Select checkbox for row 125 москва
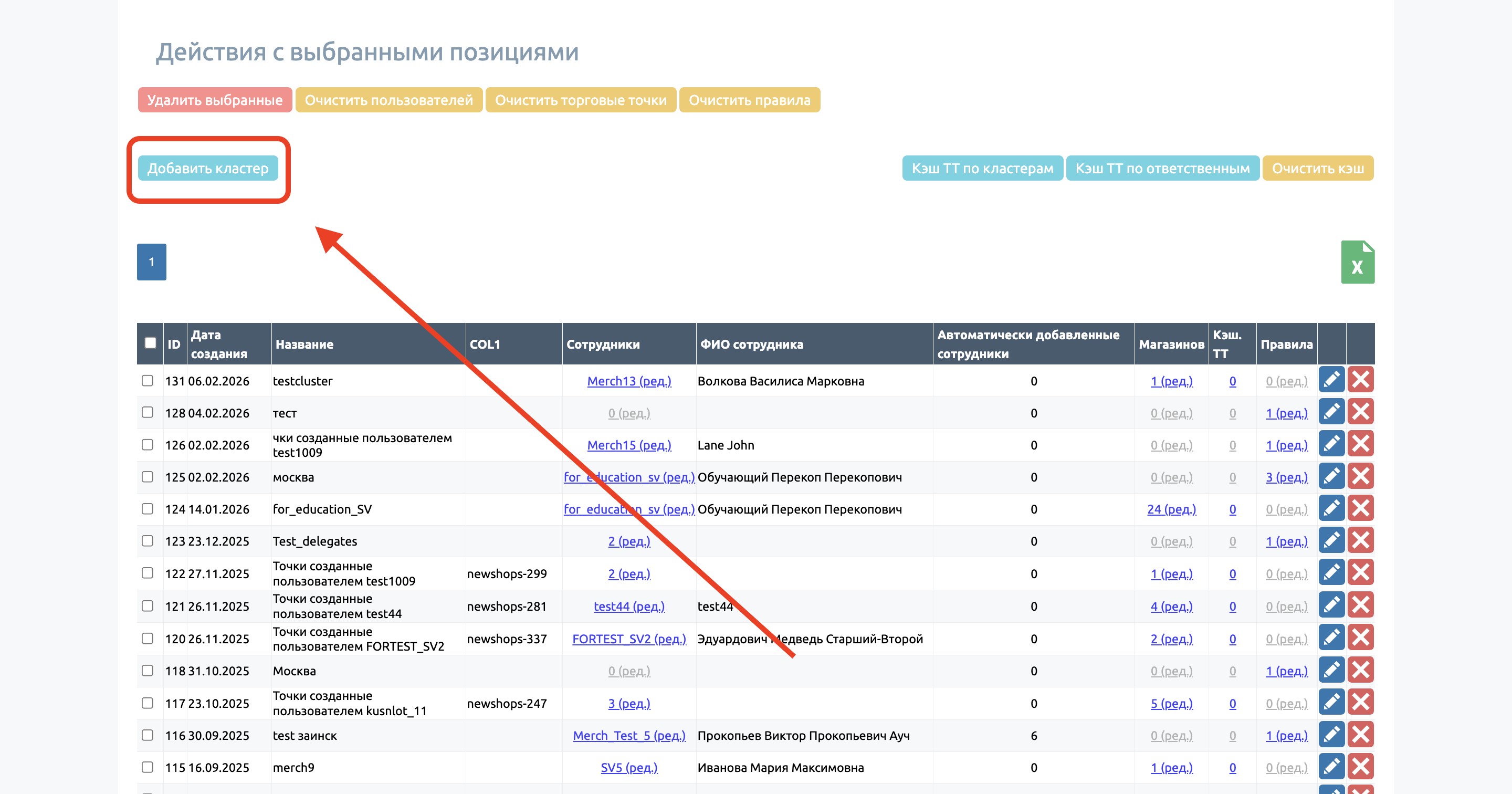The height and width of the screenshot is (794, 1512). [x=148, y=476]
